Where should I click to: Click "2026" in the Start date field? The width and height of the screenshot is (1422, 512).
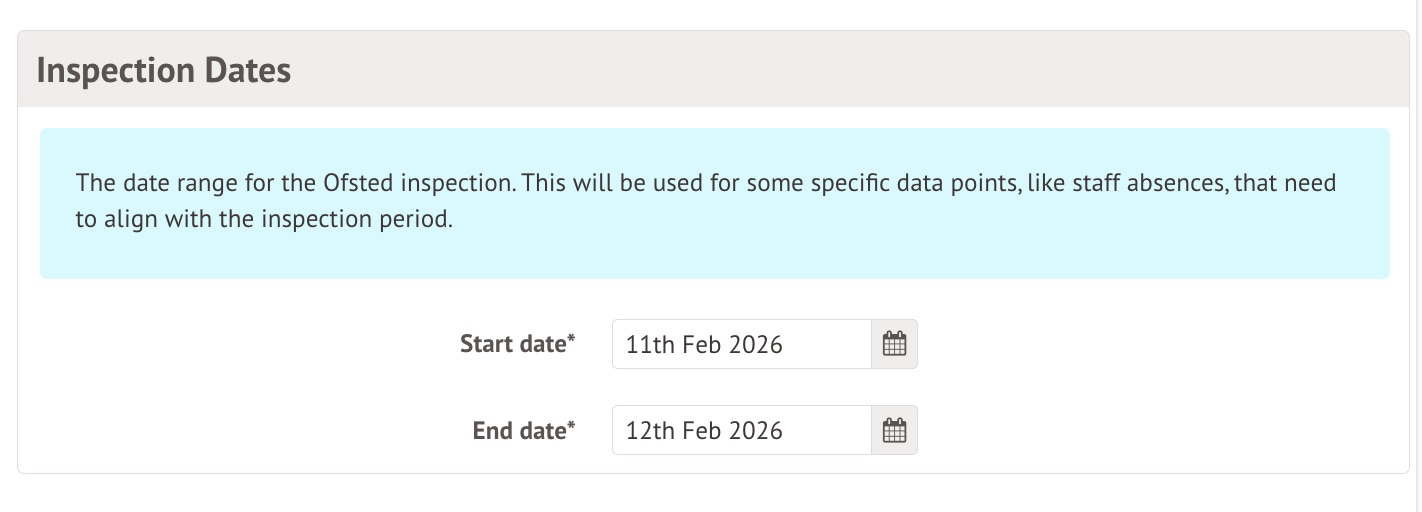tap(756, 345)
